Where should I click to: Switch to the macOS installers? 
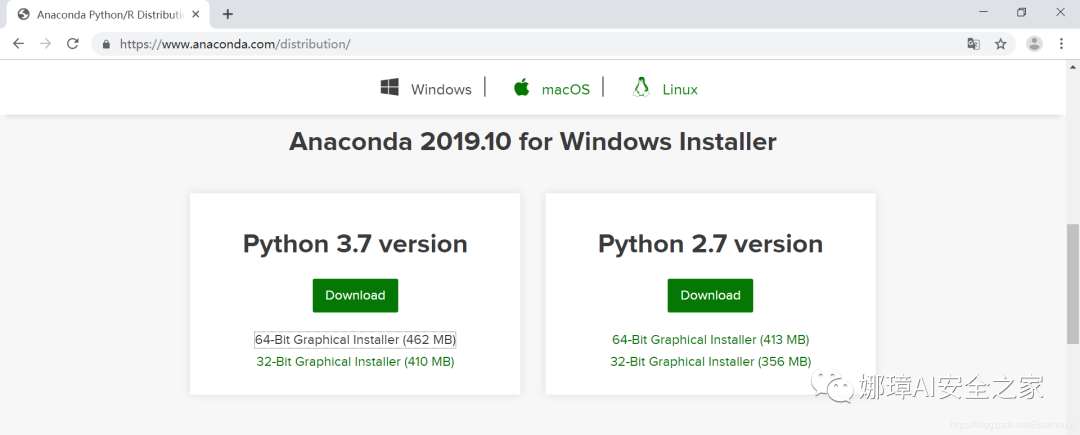pos(565,89)
